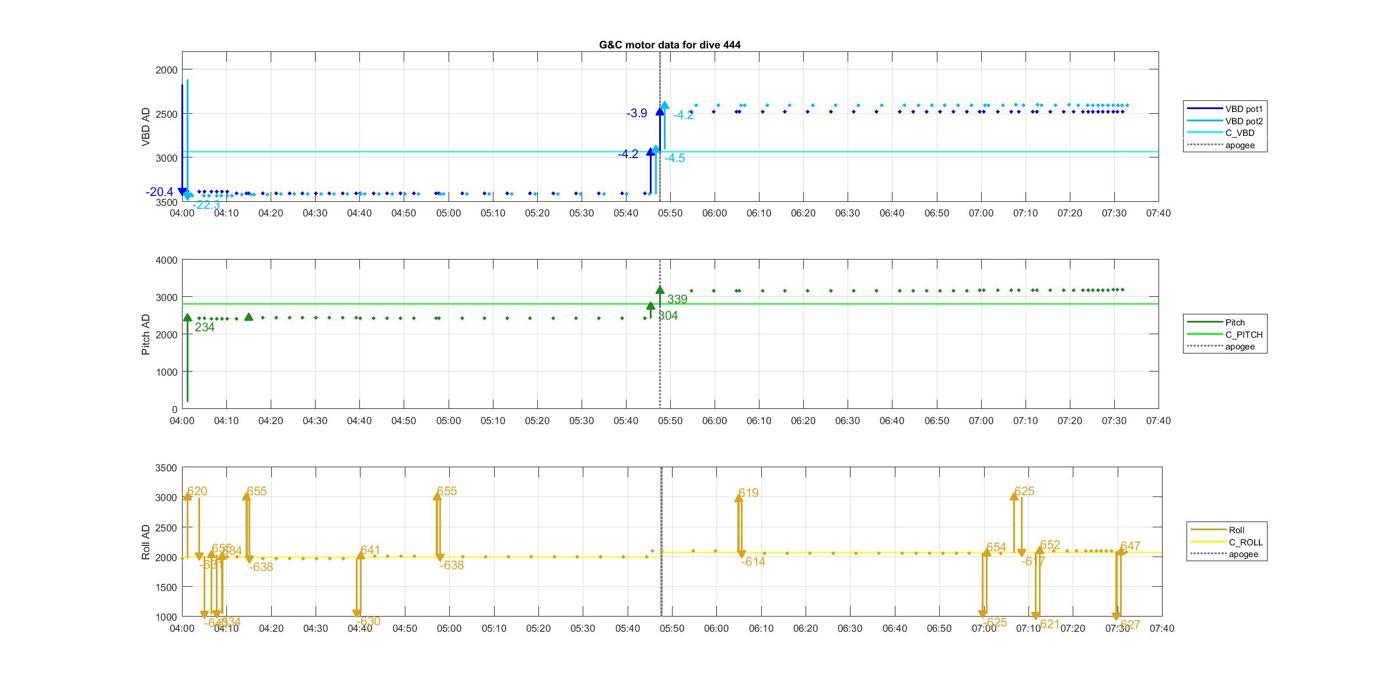Click the "625" roll data label above the arrow
This screenshot has height=693, width=1400.
tap(1024, 492)
